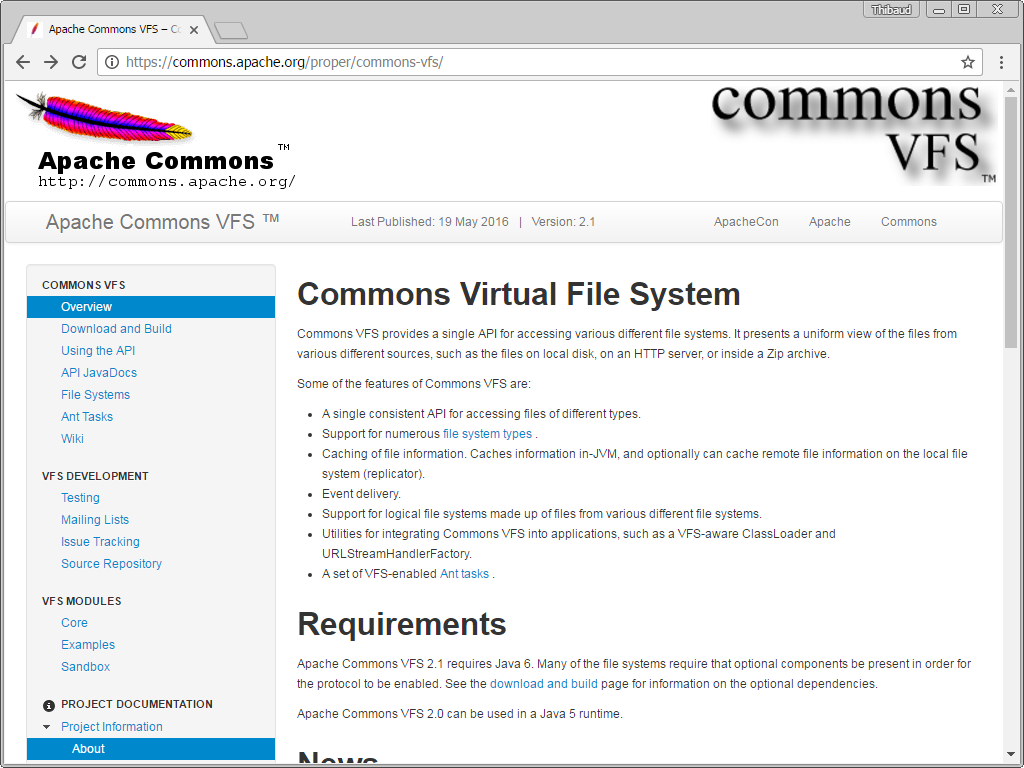1024x768 pixels.
Task: Click the URL address bar field
Action: (x=540, y=62)
